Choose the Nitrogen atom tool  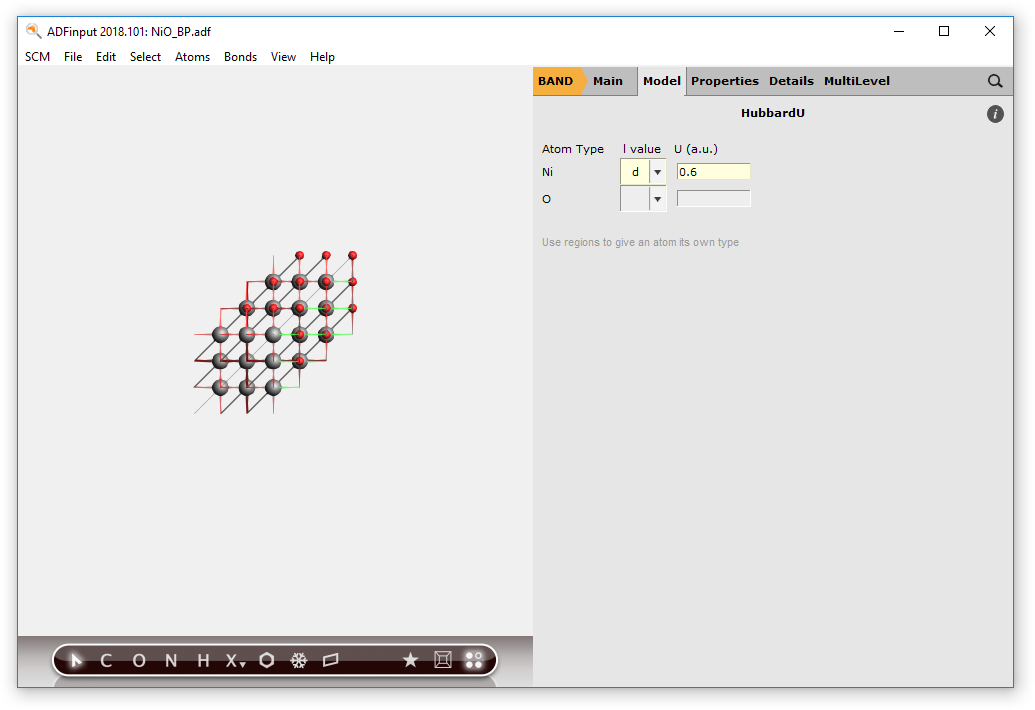point(171,660)
